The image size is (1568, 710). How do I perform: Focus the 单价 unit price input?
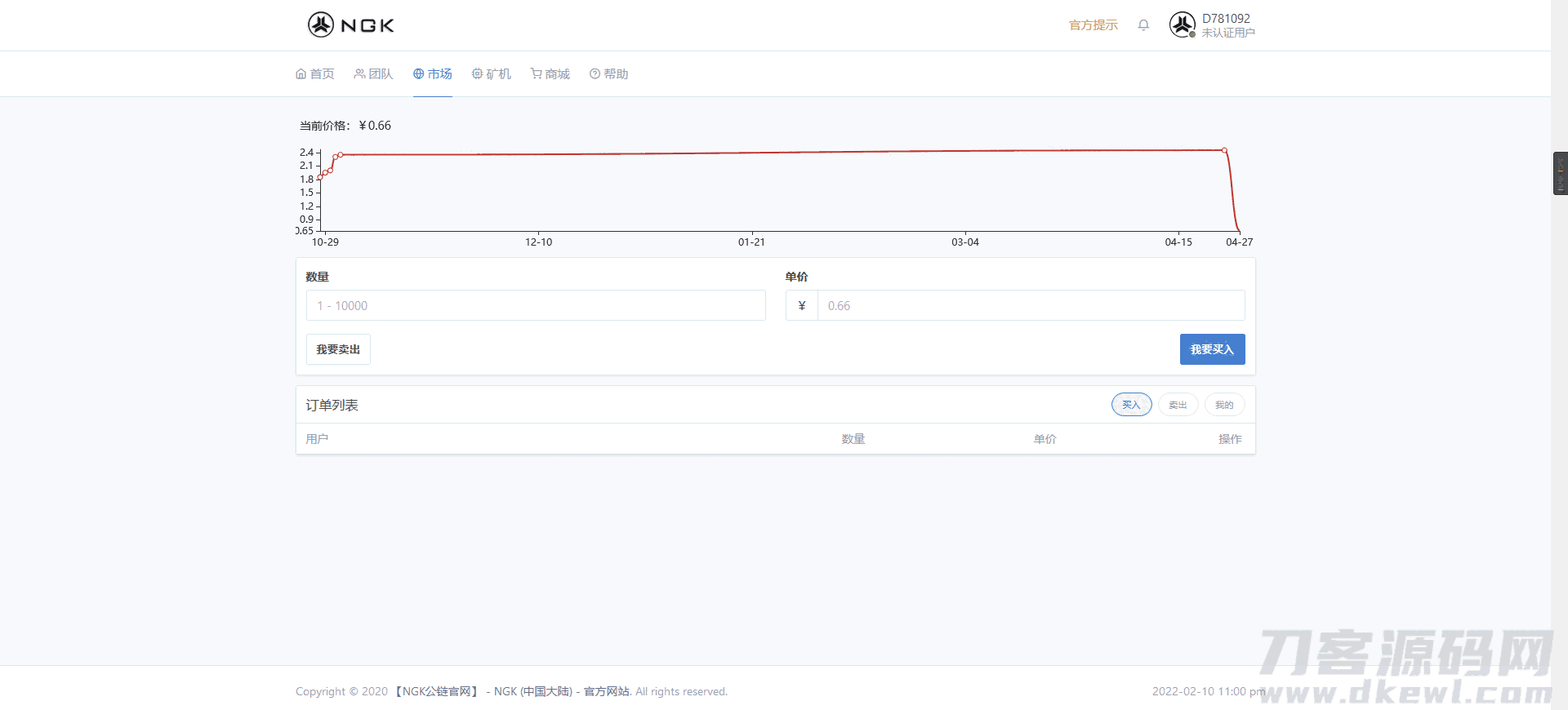click(1031, 305)
